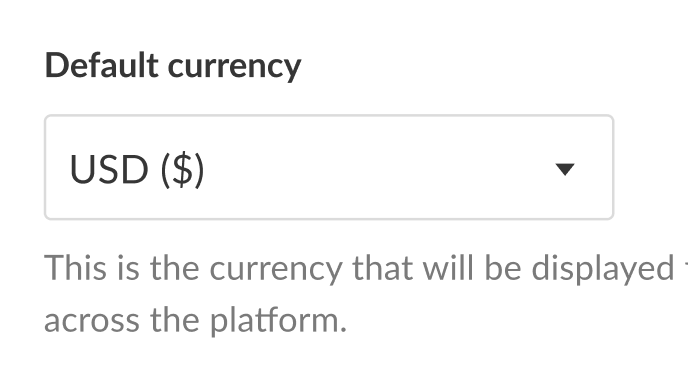Click the currency help text description
The width and height of the screenshot is (688, 376).
point(366,294)
